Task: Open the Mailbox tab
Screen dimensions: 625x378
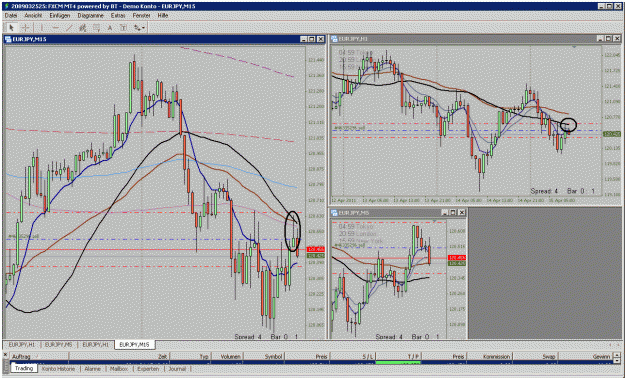Action: (119, 369)
